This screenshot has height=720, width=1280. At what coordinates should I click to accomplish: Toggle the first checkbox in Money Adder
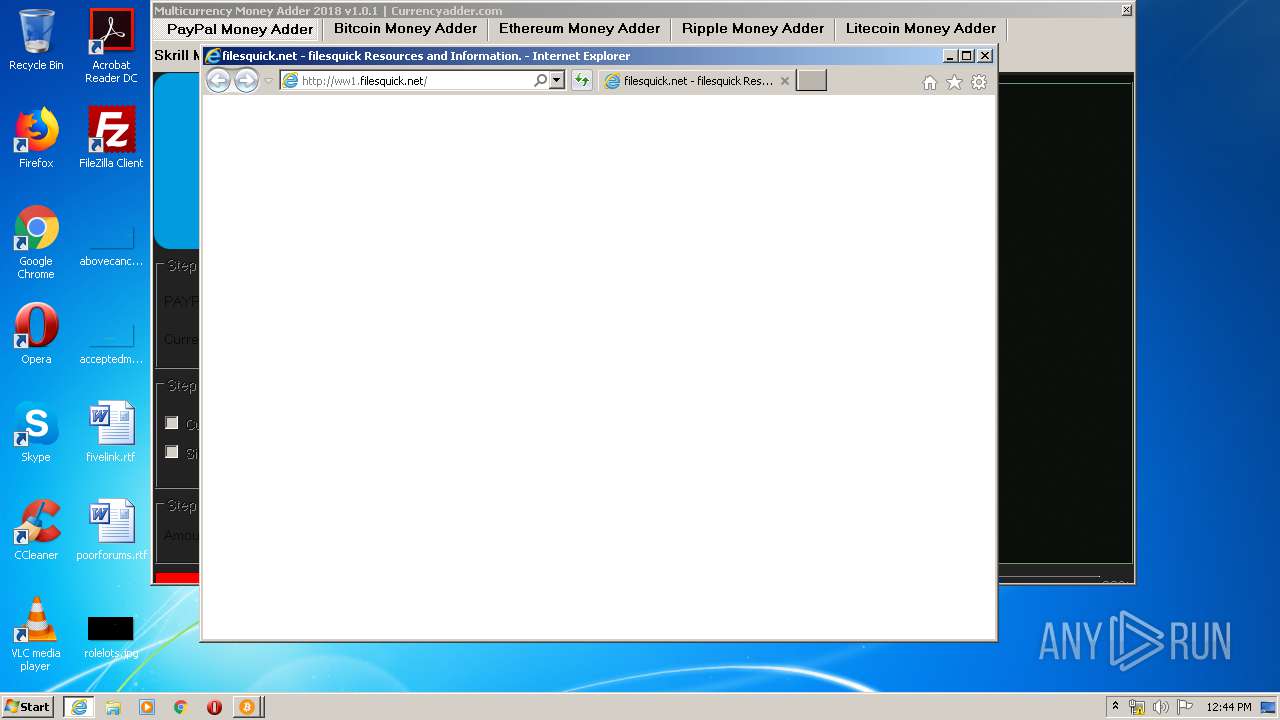[x=172, y=423]
